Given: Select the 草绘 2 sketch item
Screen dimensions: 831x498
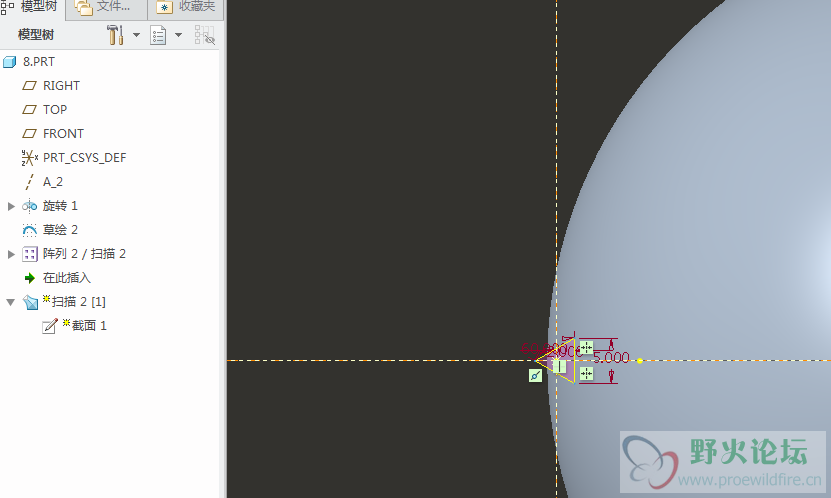Looking at the screenshot, I should click(60, 229).
